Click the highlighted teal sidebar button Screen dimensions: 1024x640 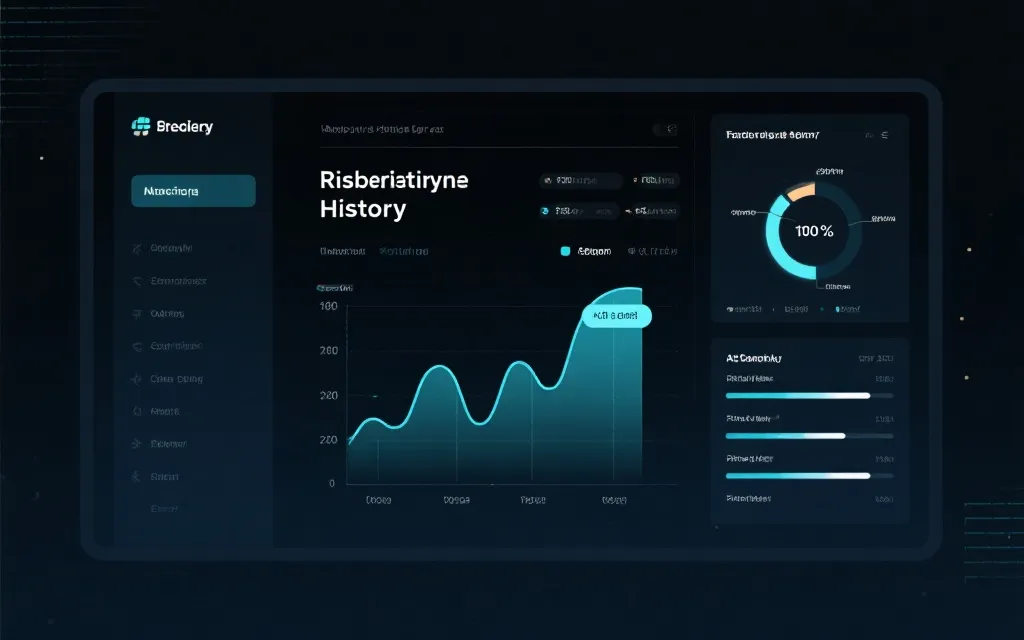click(193, 191)
